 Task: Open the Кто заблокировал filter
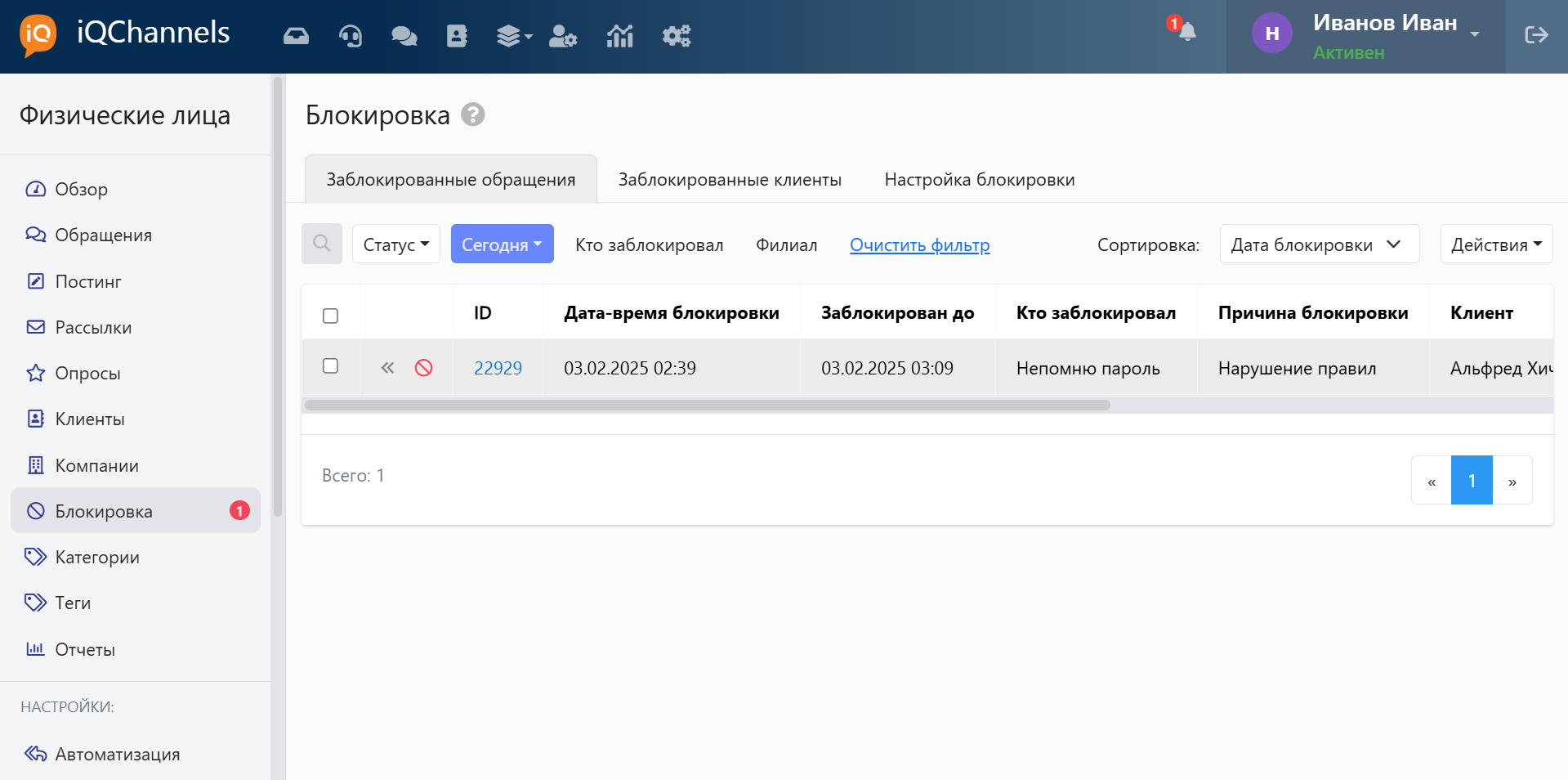click(x=650, y=244)
